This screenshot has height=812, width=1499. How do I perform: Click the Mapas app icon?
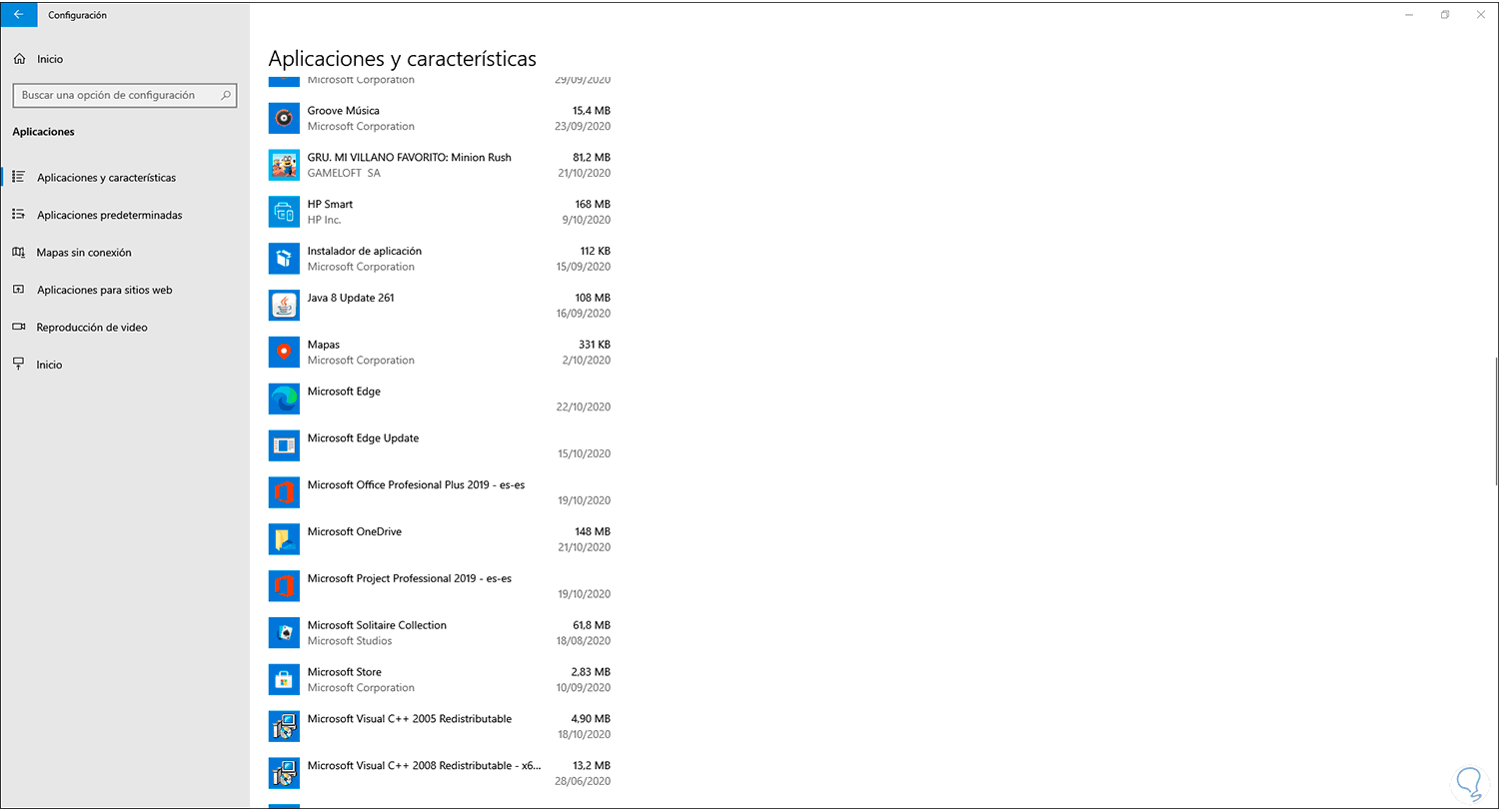tap(284, 353)
